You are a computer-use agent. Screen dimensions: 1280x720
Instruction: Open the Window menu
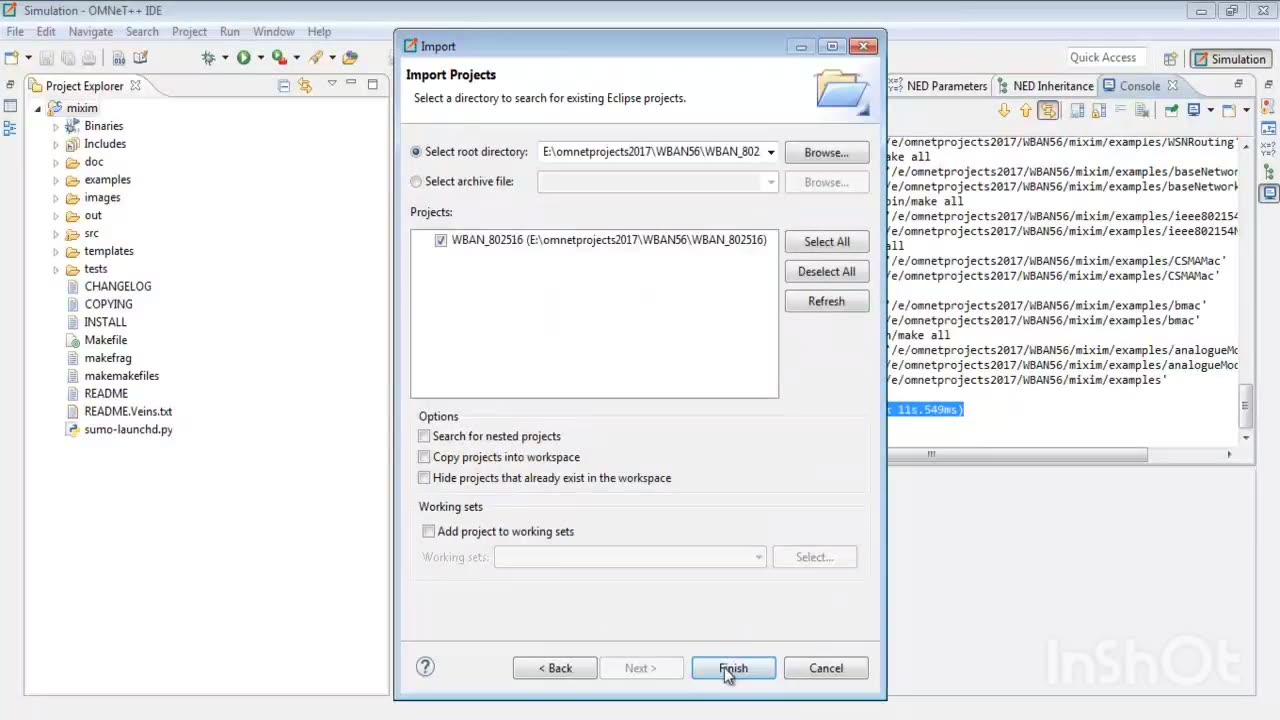click(x=274, y=31)
